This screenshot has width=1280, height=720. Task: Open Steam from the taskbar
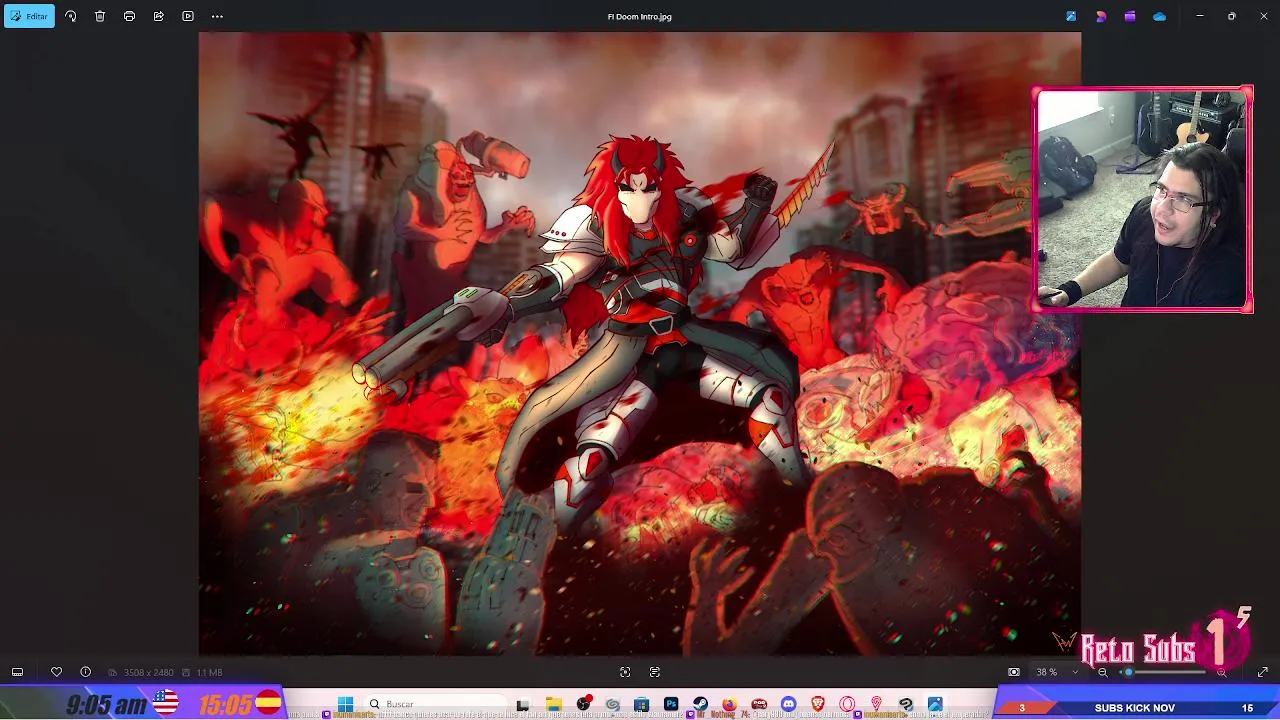700,705
